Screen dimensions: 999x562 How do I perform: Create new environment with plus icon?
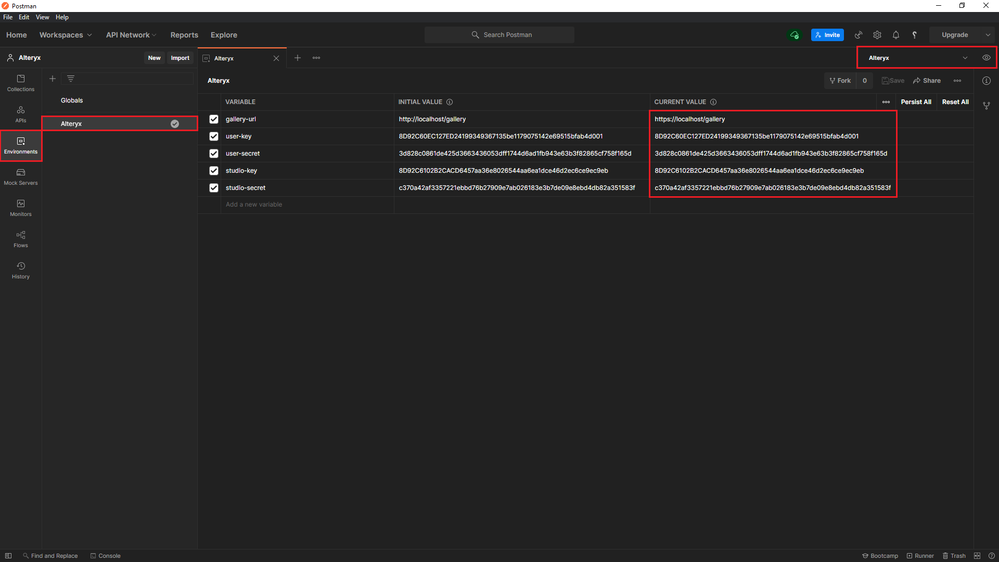tap(52, 78)
